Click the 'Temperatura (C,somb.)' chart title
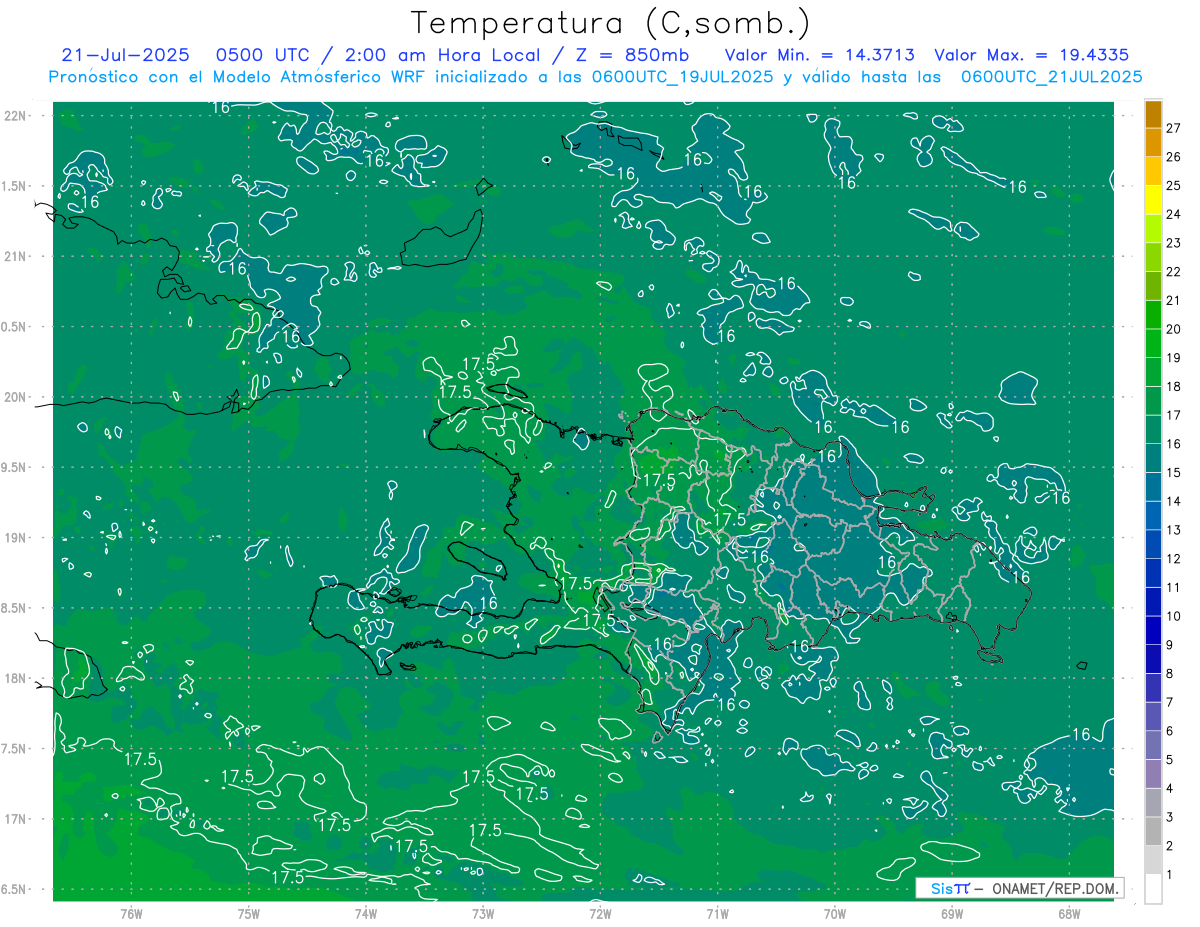 [611, 23]
